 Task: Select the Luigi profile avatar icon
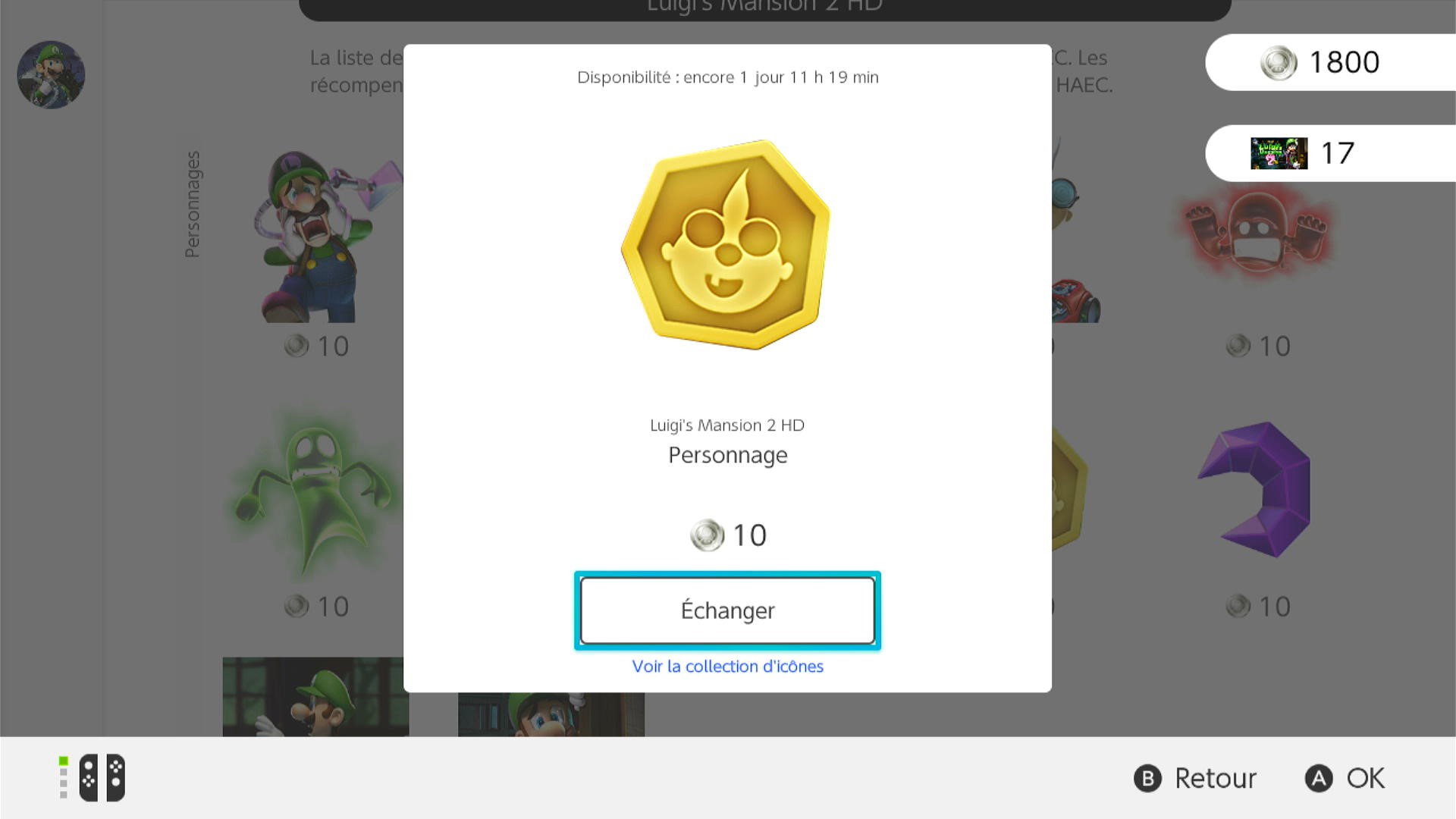click(x=51, y=74)
